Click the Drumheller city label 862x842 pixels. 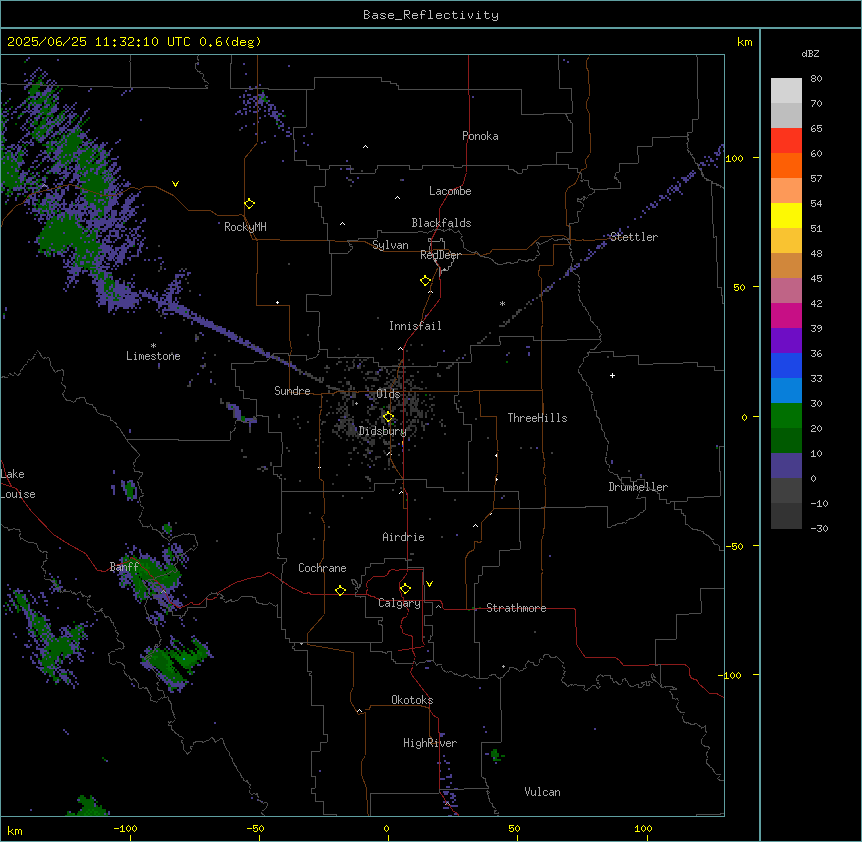click(x=638, y=487)
